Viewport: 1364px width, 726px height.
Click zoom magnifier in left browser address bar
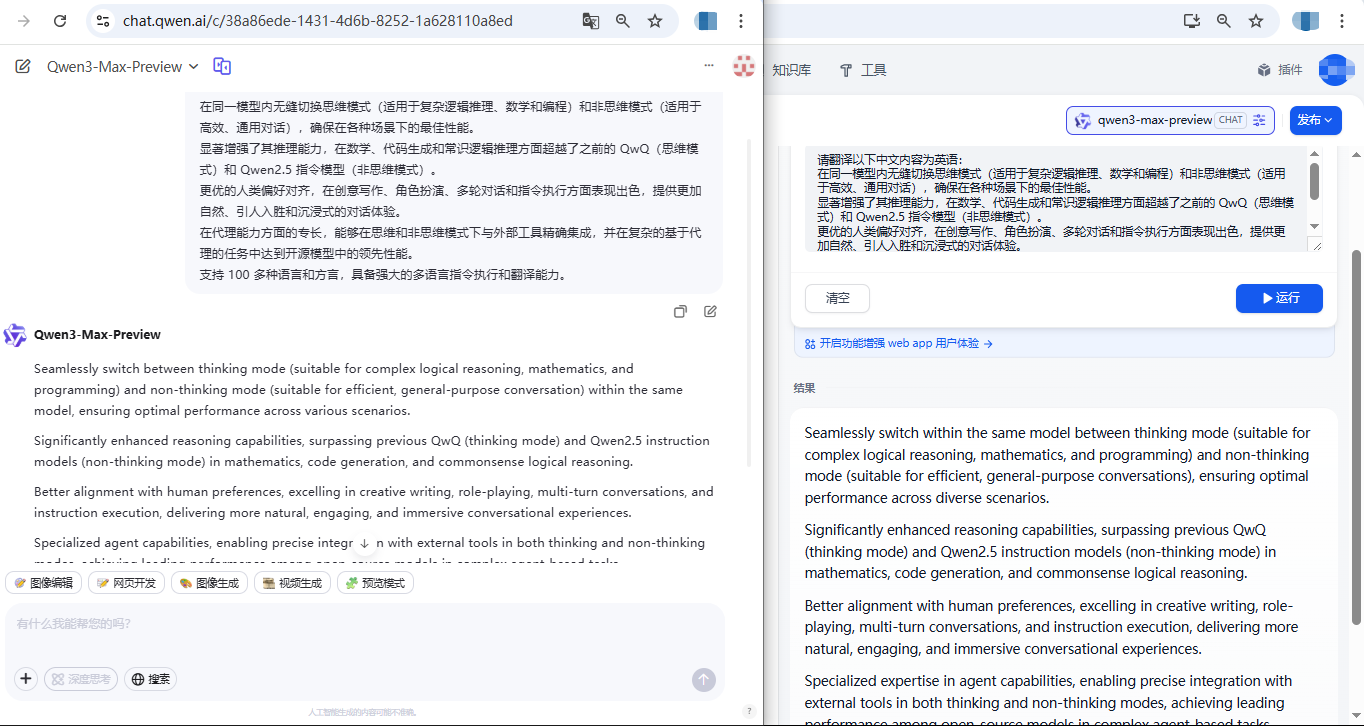[623, 21]
